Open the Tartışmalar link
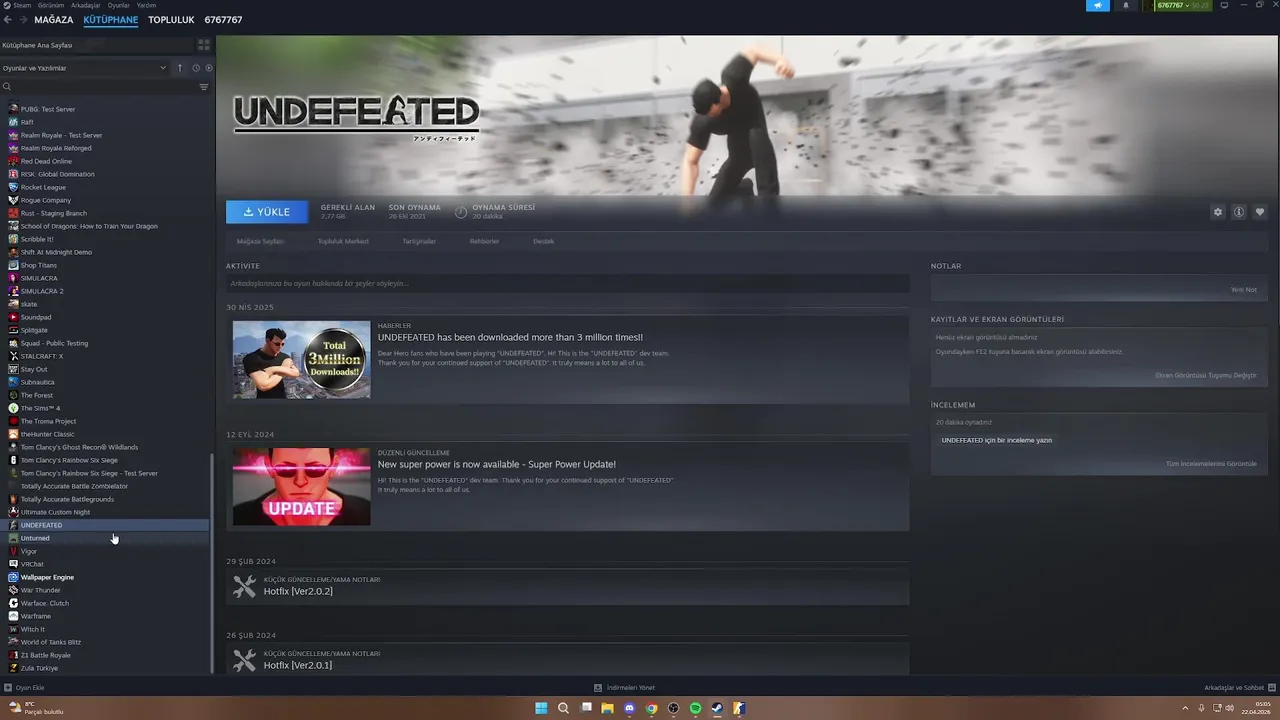The width and height of the screenshot is (1280, 720). pyautogui.click(x=419, y=241)
